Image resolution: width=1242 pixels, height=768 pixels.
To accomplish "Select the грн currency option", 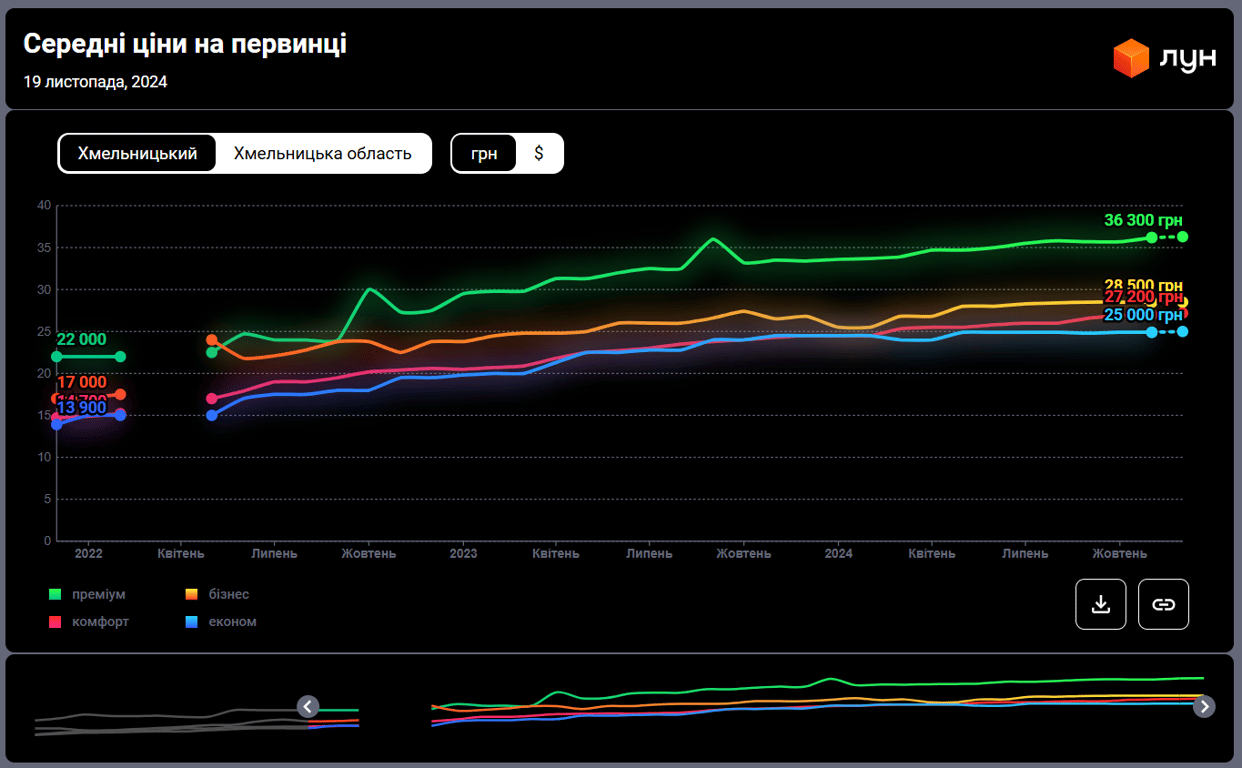I will point(484,153).
